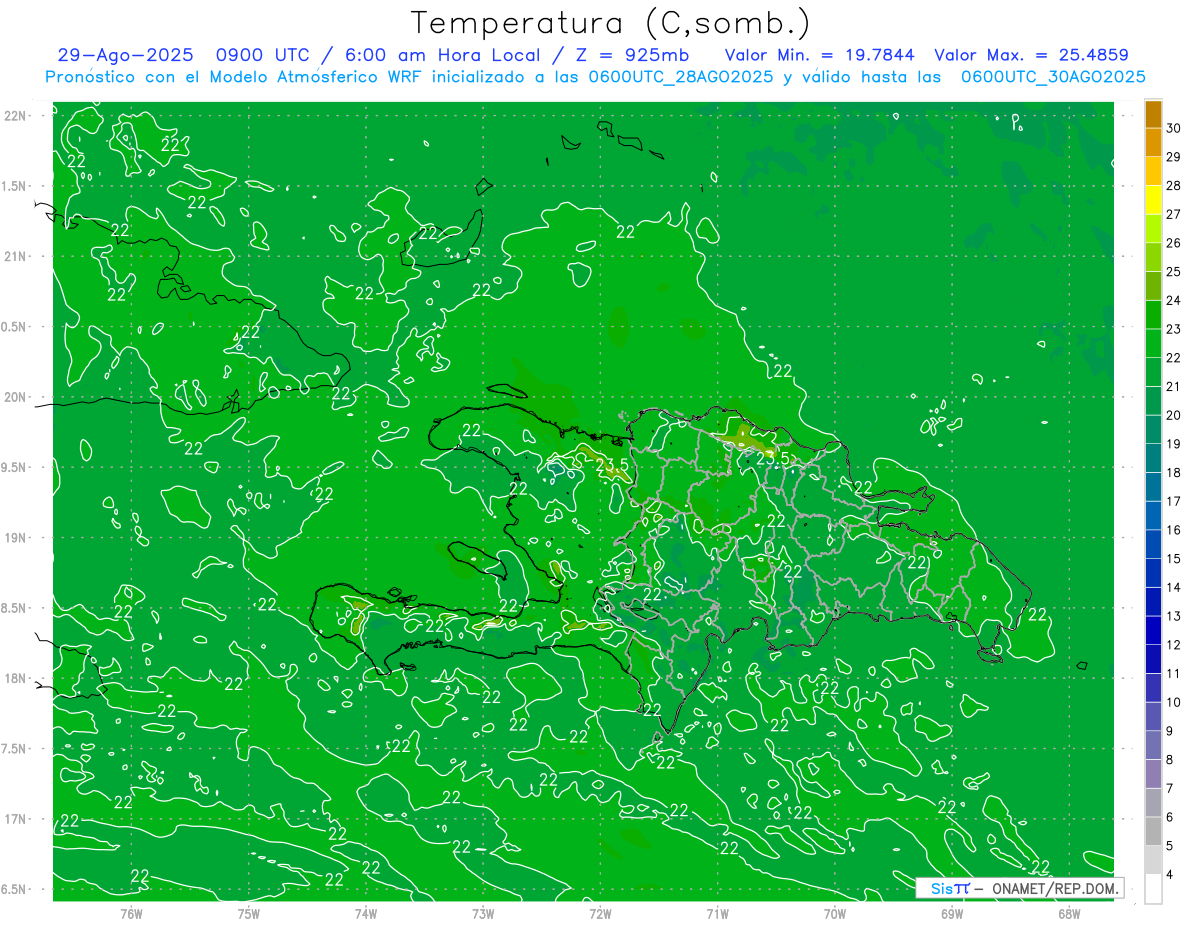Click the 68W longitude axis label
Screen dimensions: 1200x927
(1069, 914)
